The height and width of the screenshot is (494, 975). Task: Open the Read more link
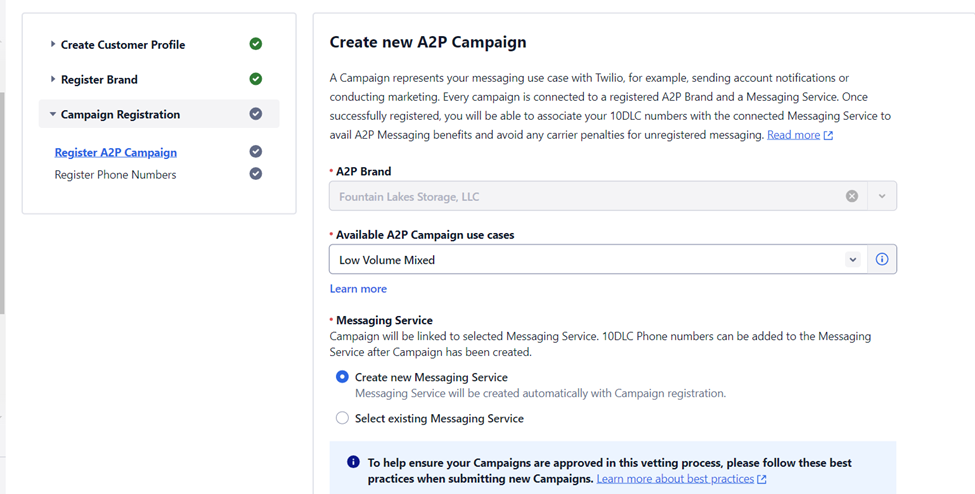(800, 134)
